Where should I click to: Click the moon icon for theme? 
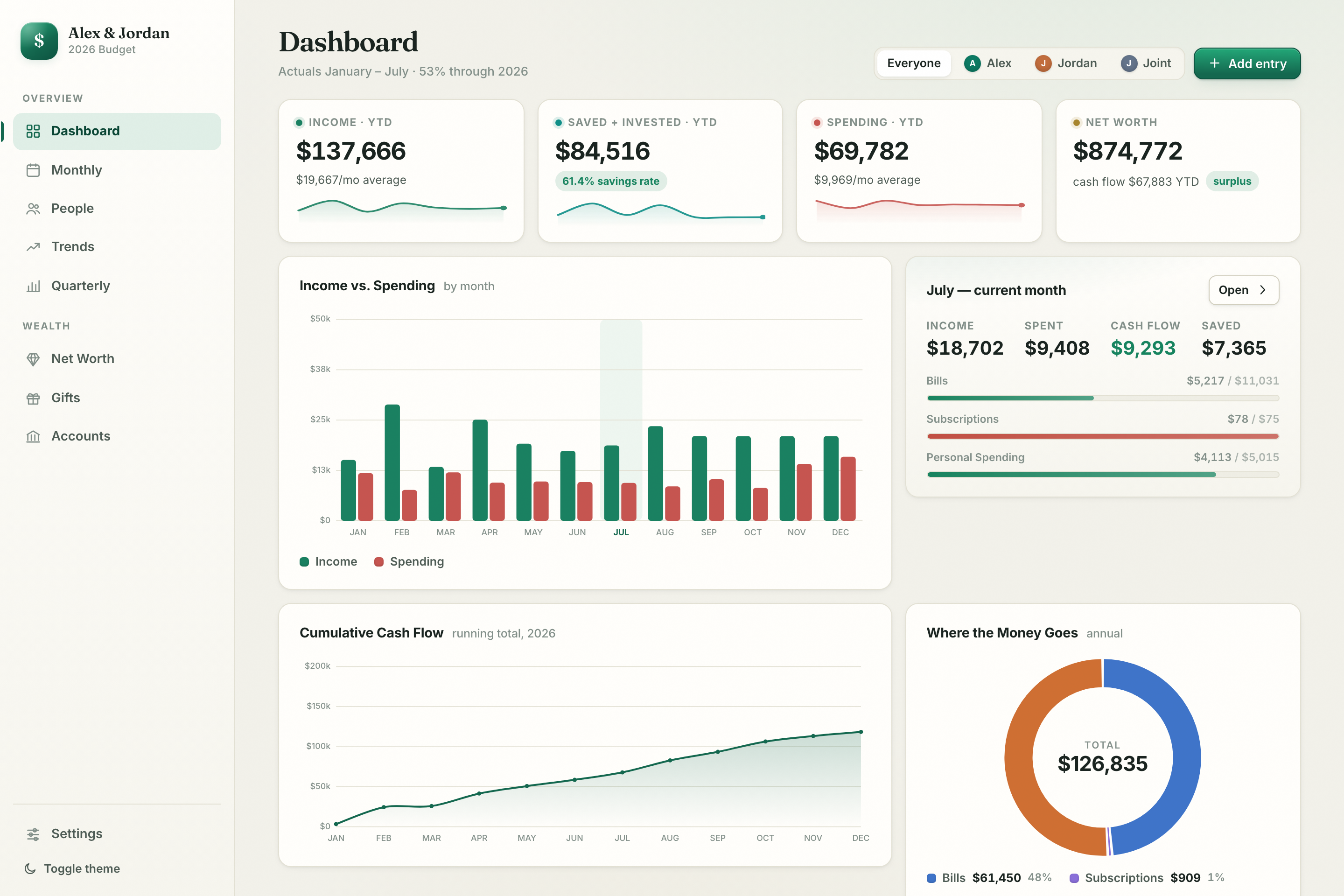tap(30, 868)
